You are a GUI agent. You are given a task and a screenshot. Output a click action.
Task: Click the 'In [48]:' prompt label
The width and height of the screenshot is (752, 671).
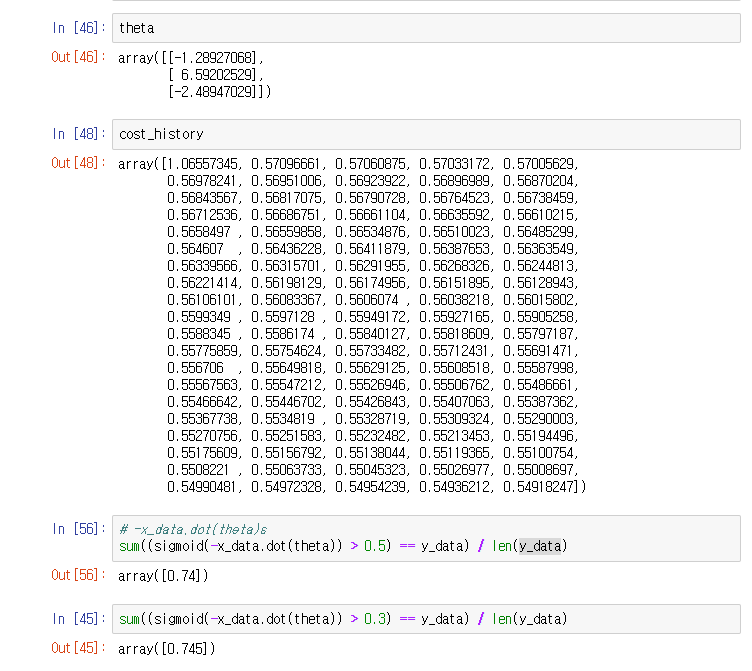(79, 134)
